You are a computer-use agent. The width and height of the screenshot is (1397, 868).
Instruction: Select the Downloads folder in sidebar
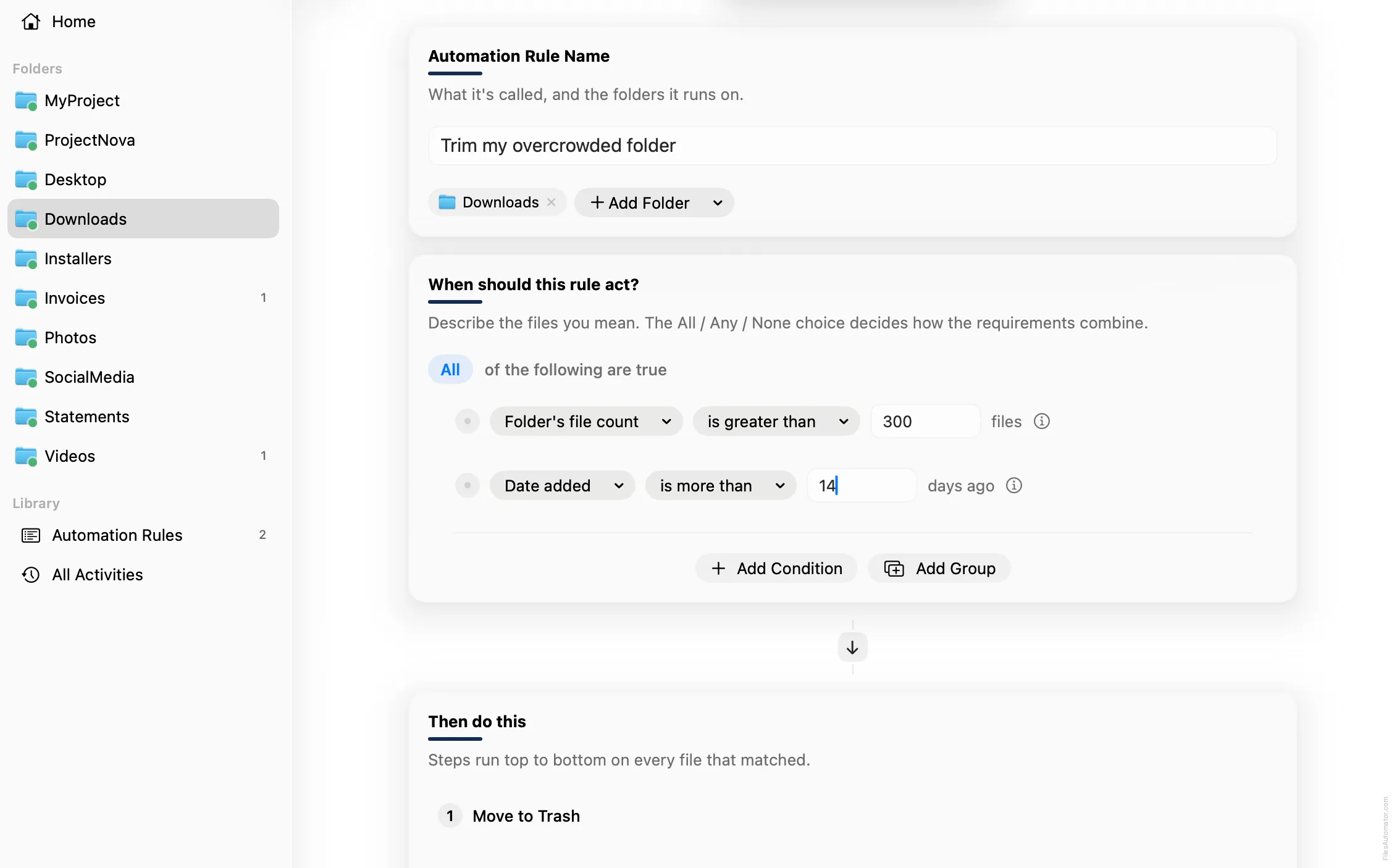coord(143,219)
